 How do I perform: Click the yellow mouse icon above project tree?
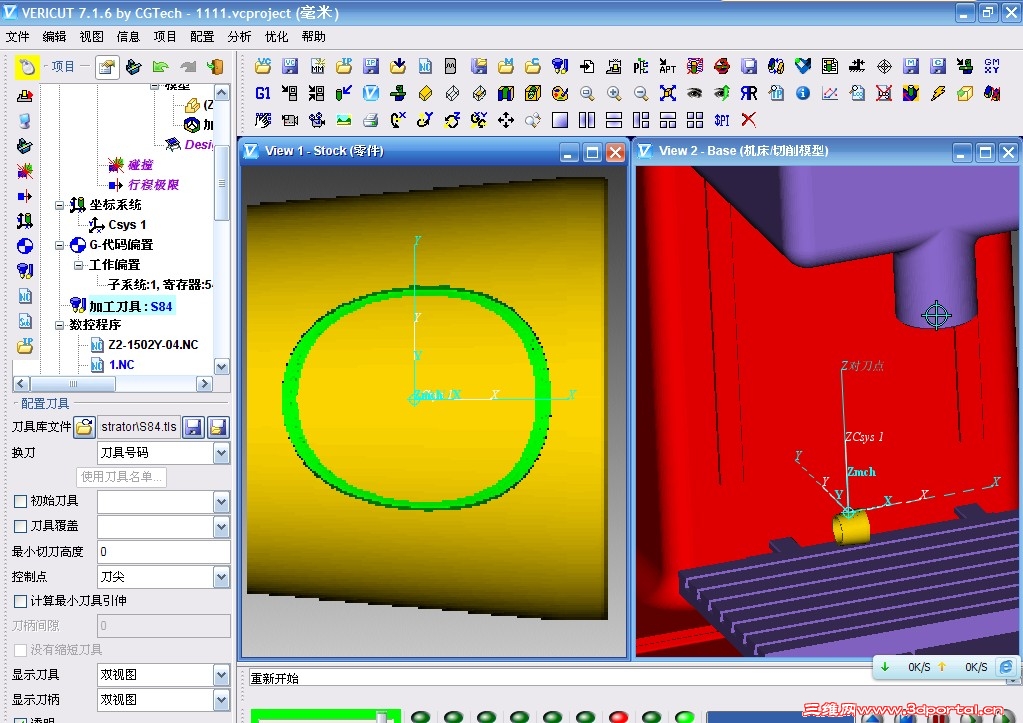27,67
